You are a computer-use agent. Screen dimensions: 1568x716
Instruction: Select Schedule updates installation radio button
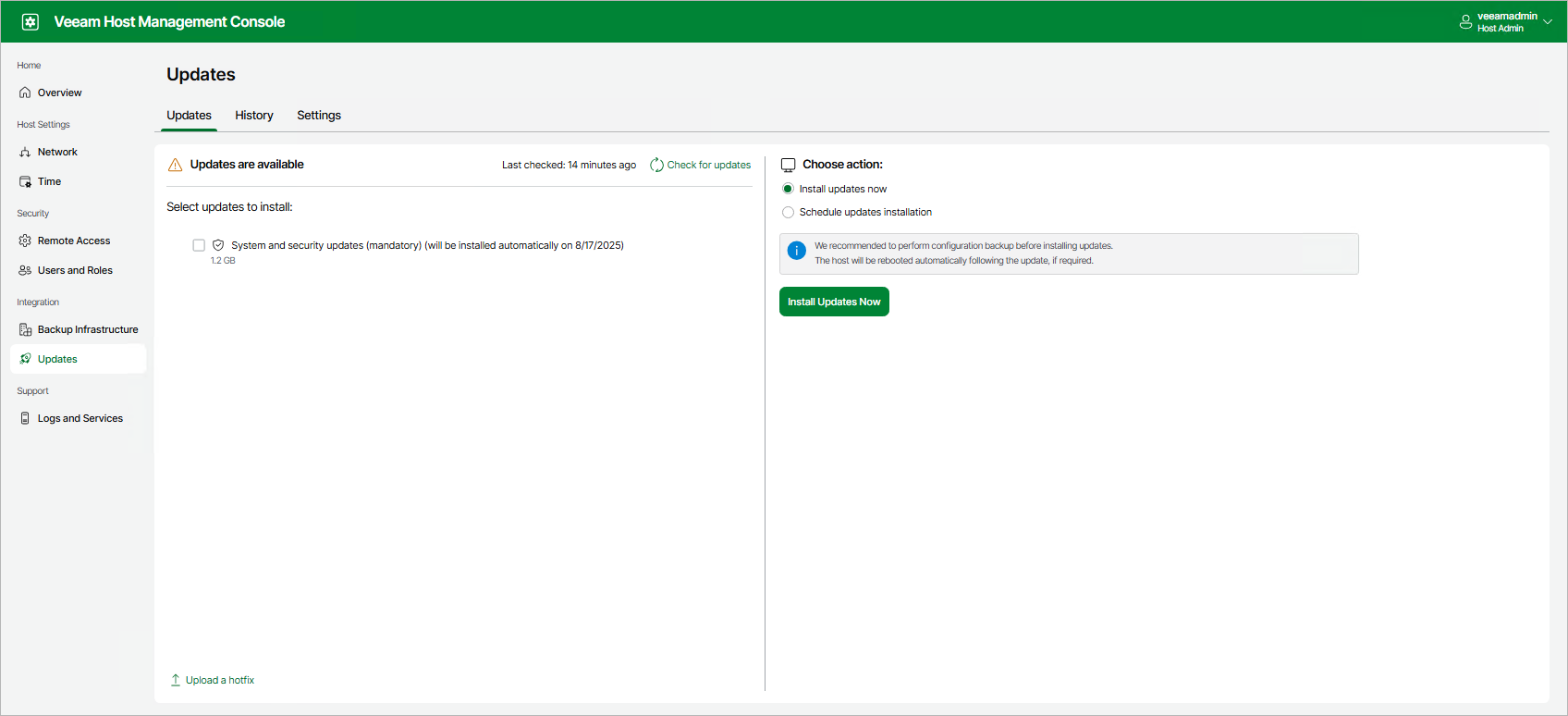[x=788, y=212]
